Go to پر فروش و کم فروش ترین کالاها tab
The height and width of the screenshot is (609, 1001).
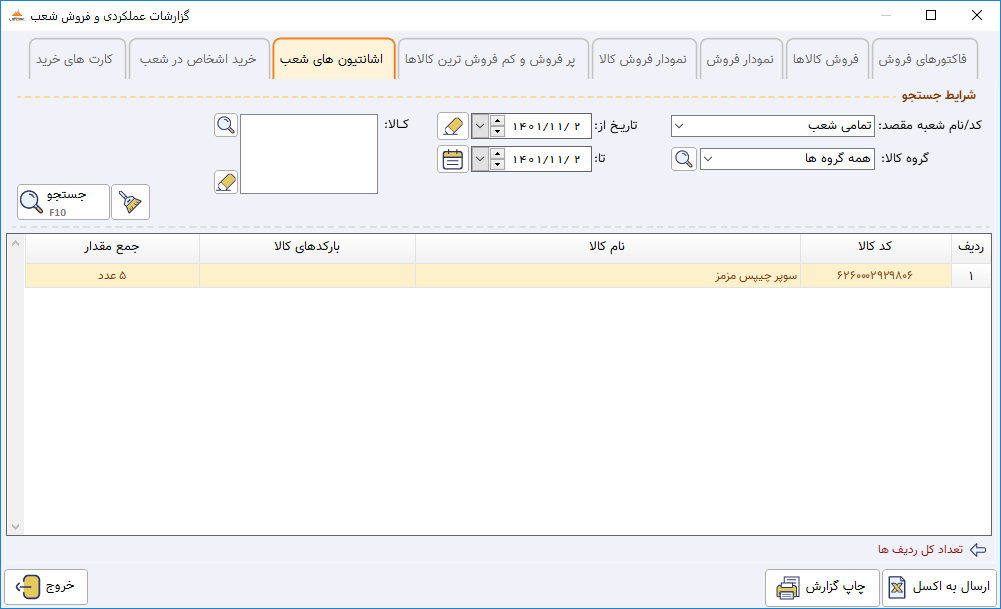coord(491,59)
